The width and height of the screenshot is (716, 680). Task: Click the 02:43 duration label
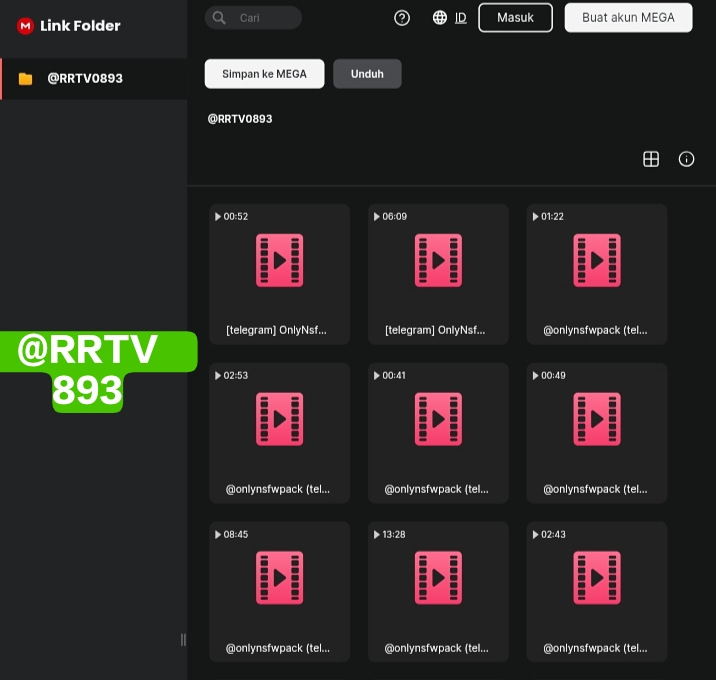point(553,534)
